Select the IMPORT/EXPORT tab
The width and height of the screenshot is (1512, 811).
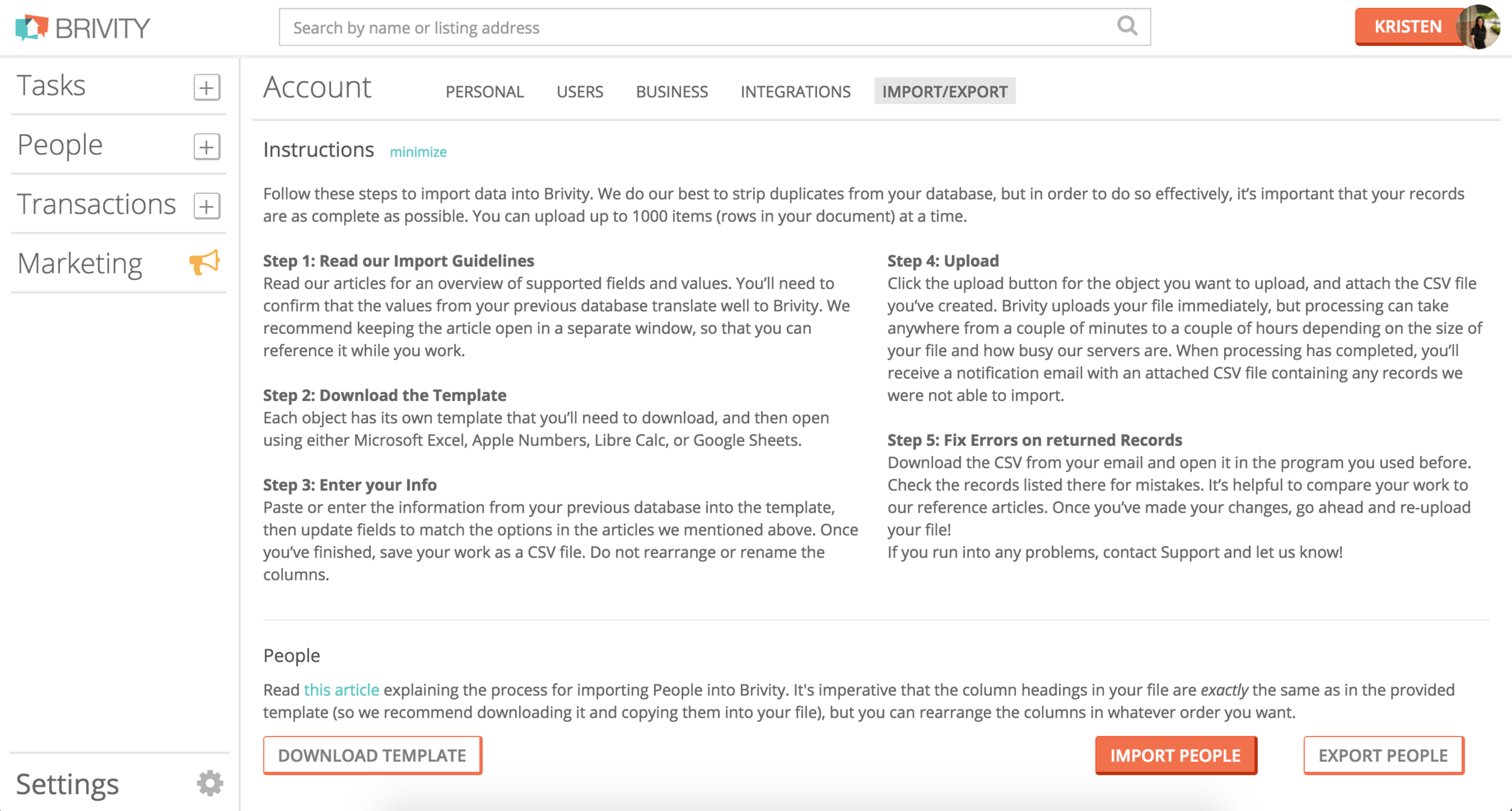coord(945,91)
